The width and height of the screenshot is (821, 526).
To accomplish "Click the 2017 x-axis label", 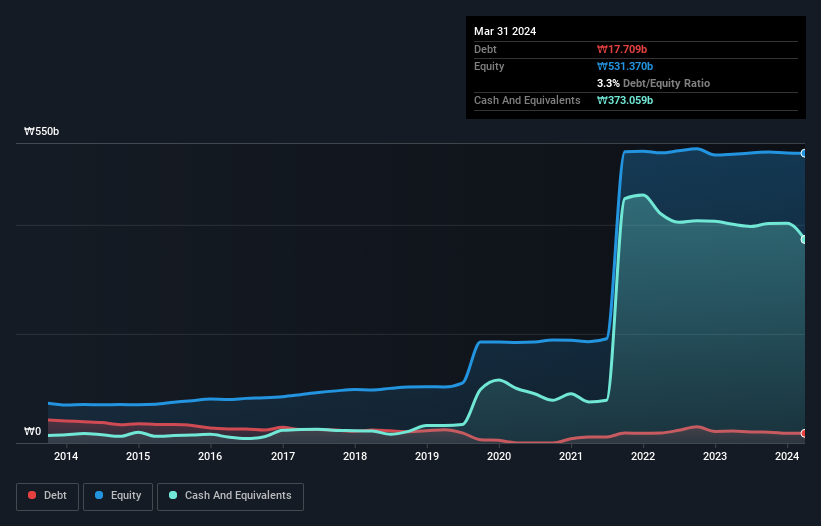I will point(283,456).
